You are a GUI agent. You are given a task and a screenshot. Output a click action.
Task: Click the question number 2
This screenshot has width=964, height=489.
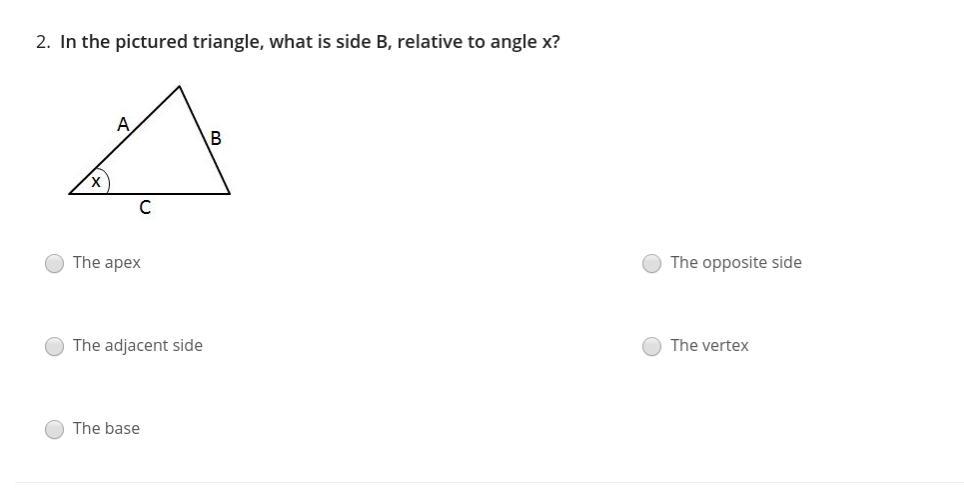coord(42,42)
